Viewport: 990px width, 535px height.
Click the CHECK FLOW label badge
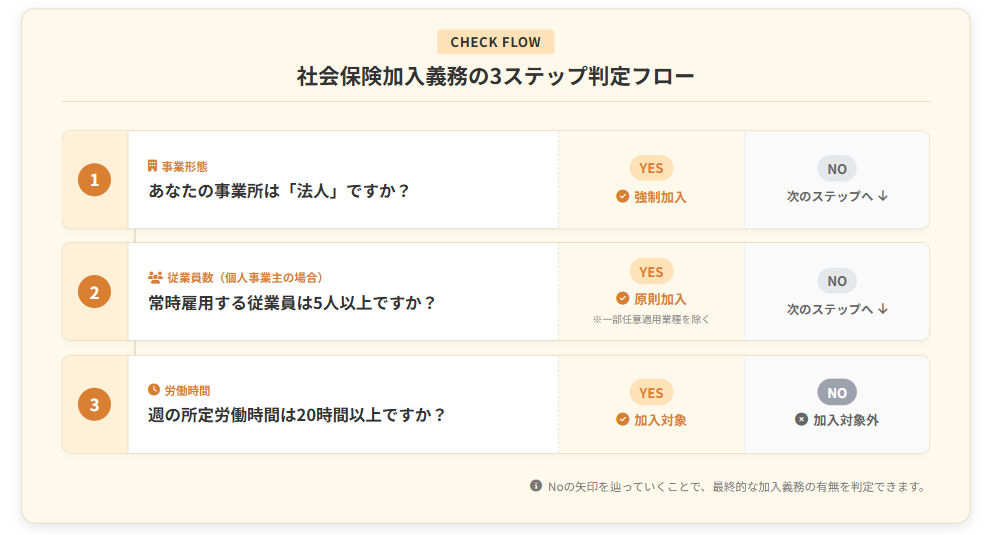[x=495, y=42]
